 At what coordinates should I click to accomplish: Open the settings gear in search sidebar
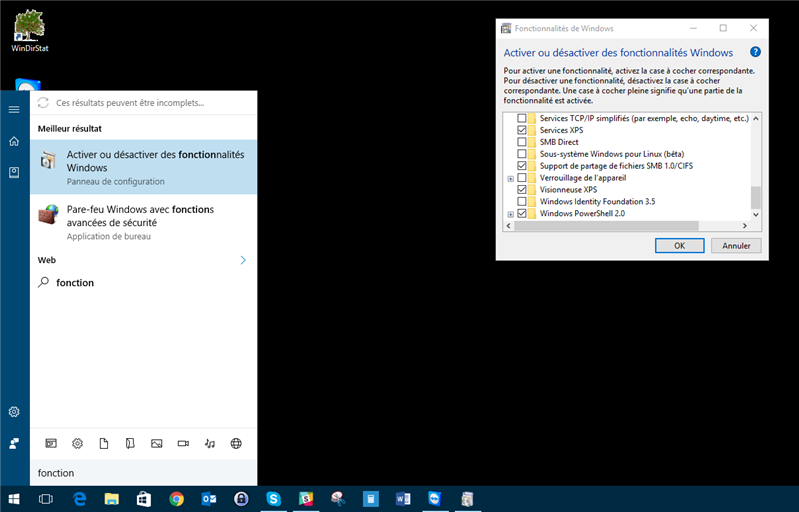14,412
